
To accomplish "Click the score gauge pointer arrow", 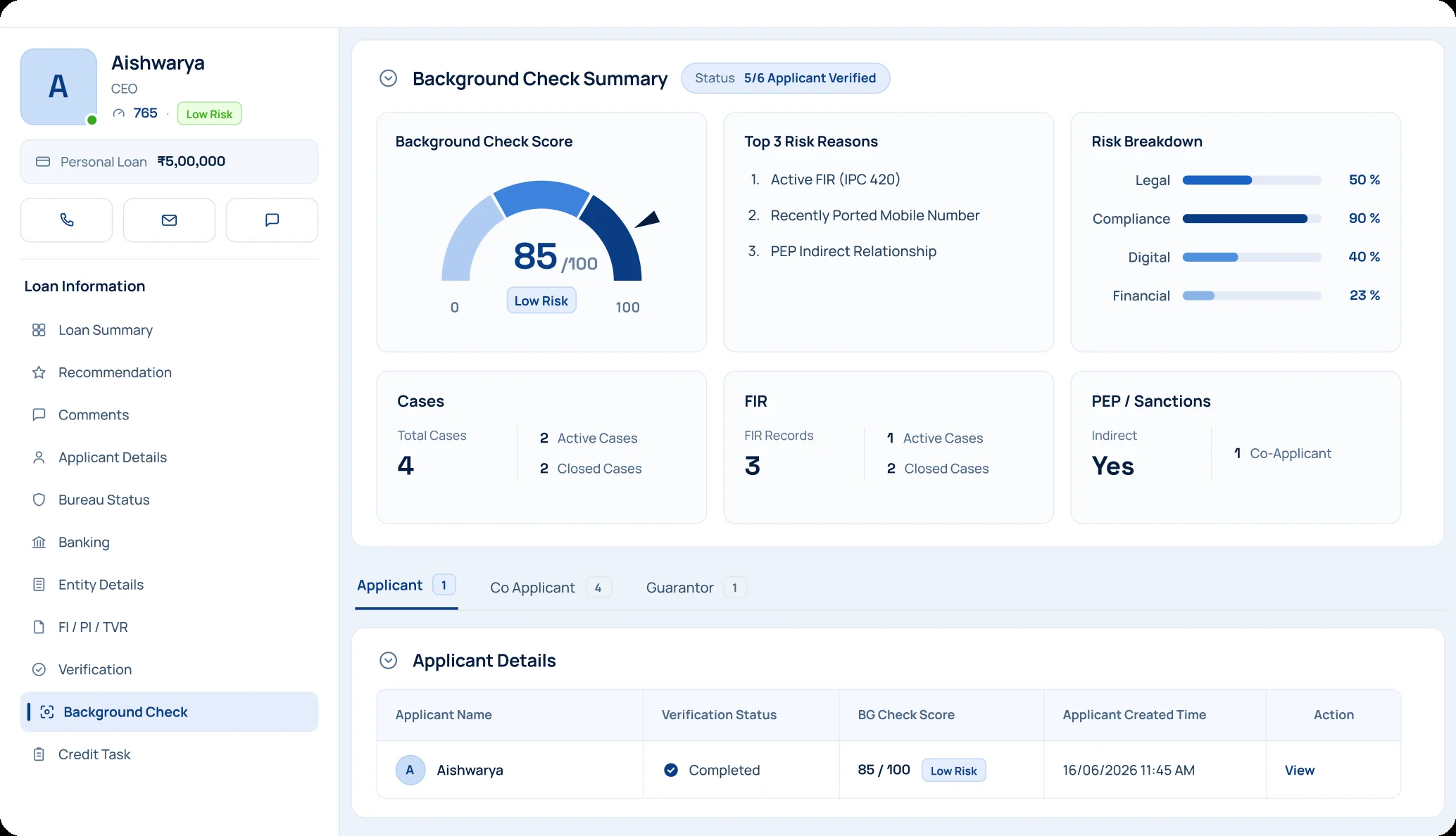I will coord(648,220).
